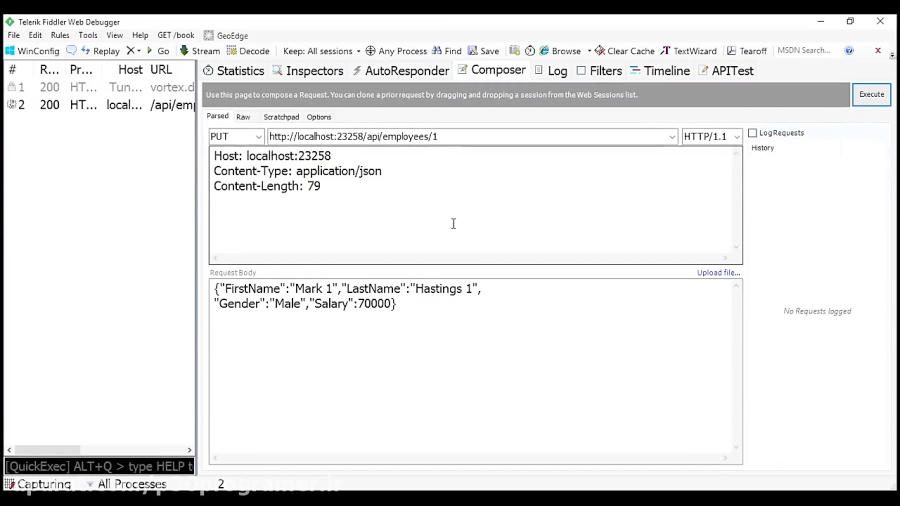Click the Go resume button
Viewport: 900px width, 506px height.
point(158,50)
